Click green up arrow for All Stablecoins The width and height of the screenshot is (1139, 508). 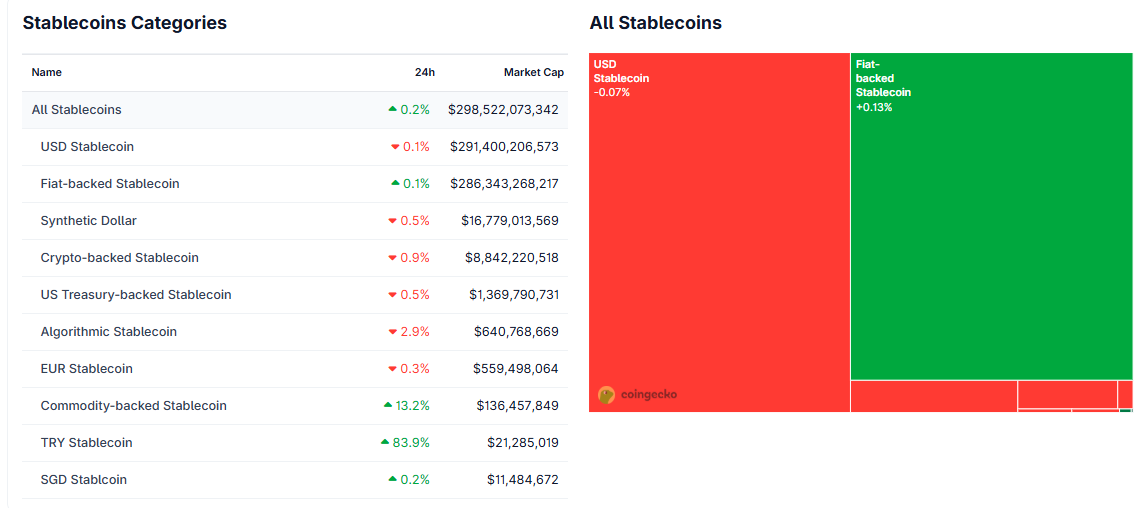pos(393,109)
